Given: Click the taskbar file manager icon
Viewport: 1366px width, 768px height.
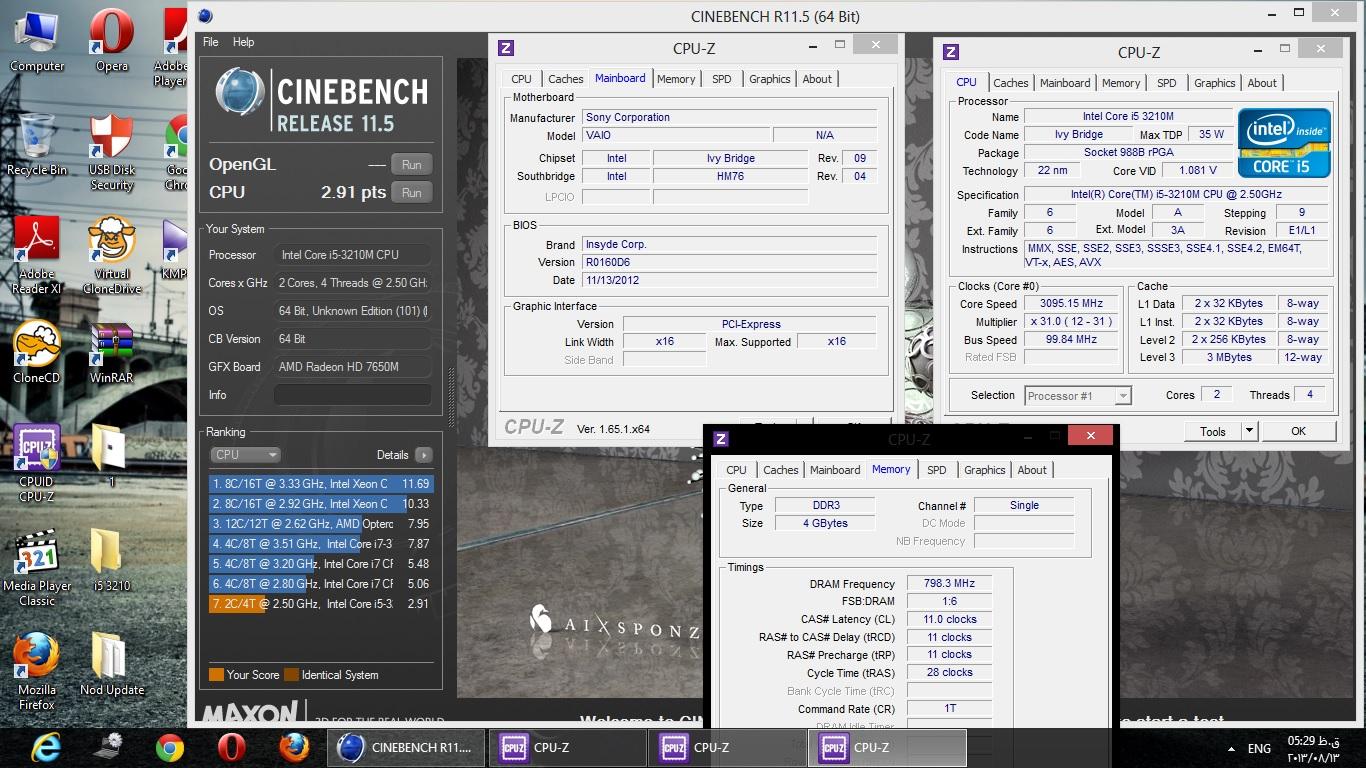Looking at the screenshot, I should (108, 747).
